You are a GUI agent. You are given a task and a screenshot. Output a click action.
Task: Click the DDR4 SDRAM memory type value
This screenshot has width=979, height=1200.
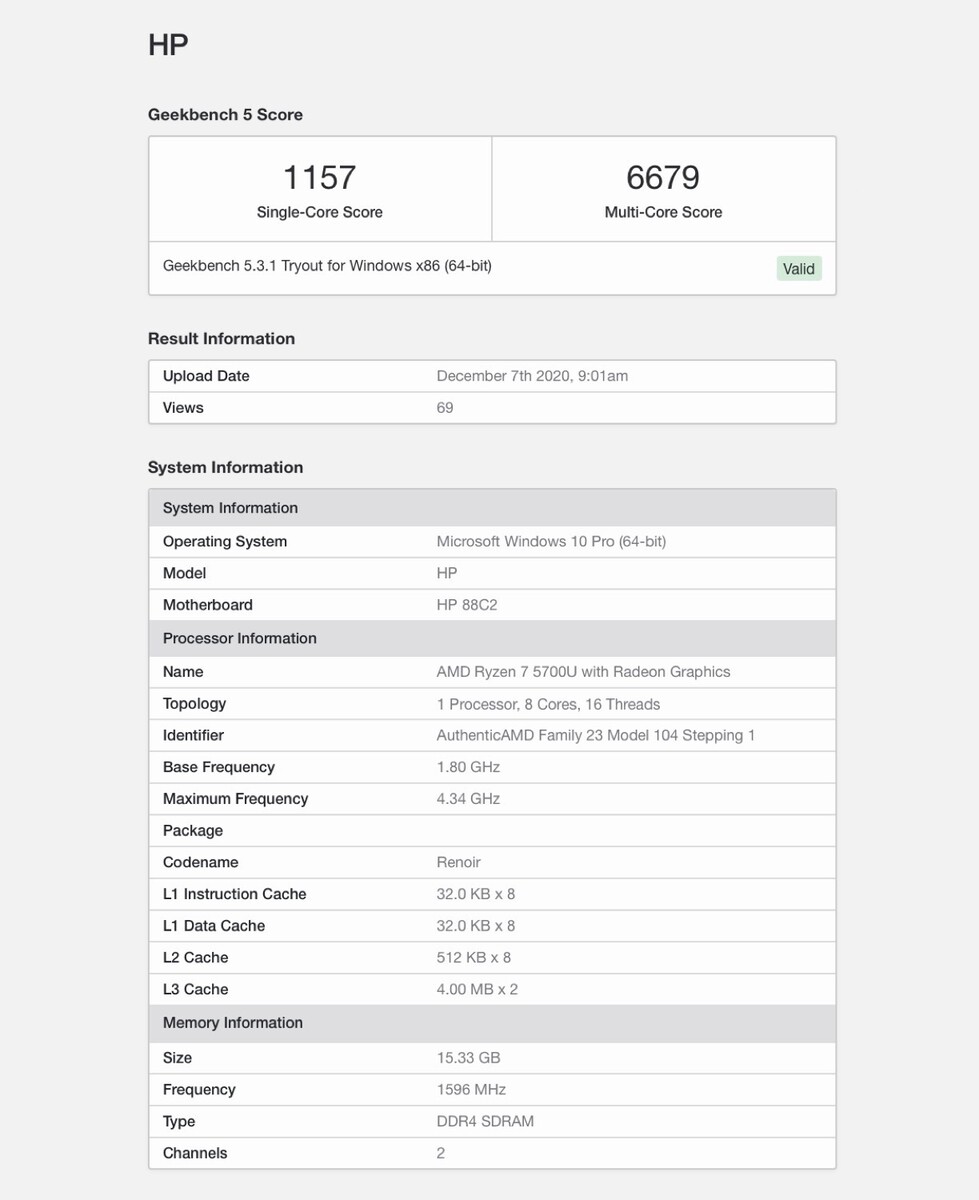(x=485, y=1121)
